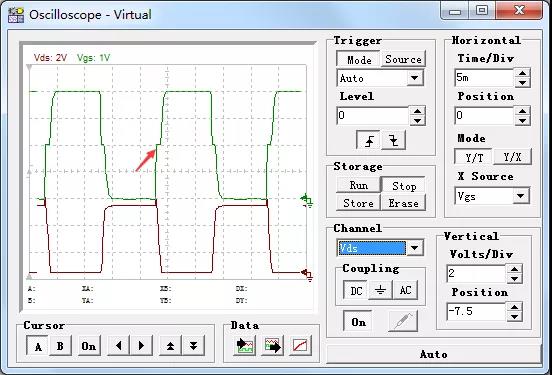Click the red Vds ground marker
The image size is (552, 375).
coord(307,275)
